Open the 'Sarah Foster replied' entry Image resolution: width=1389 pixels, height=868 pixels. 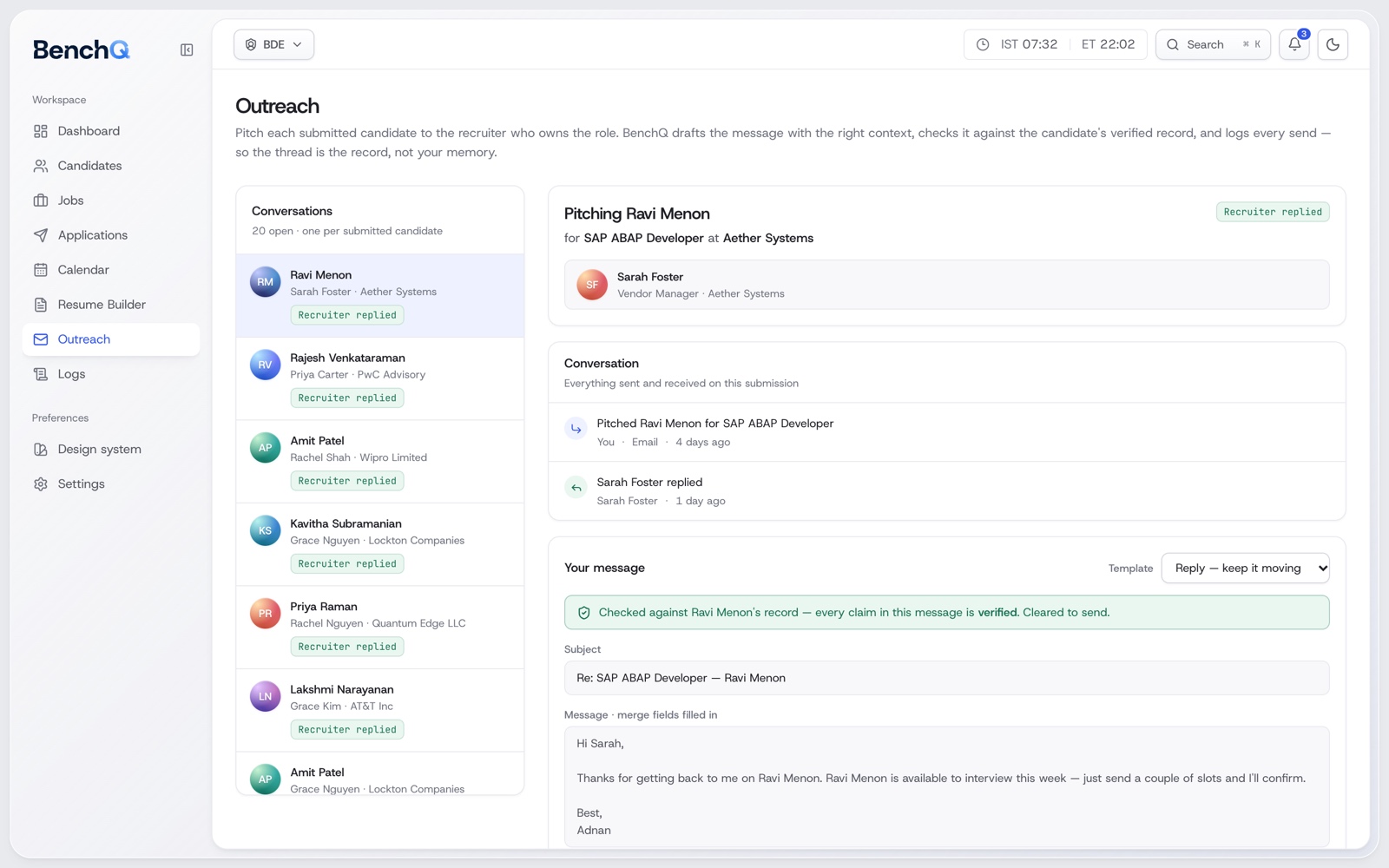pos(946,491)
